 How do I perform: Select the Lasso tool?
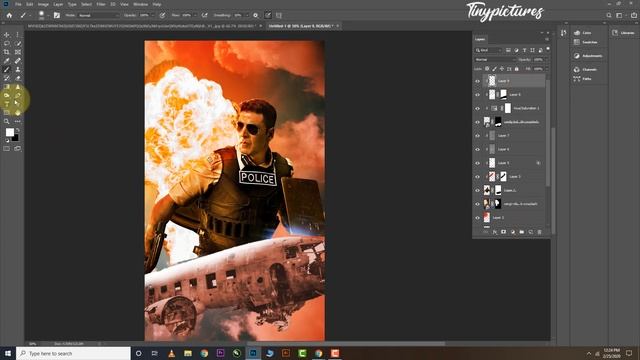tap(7, 44)
